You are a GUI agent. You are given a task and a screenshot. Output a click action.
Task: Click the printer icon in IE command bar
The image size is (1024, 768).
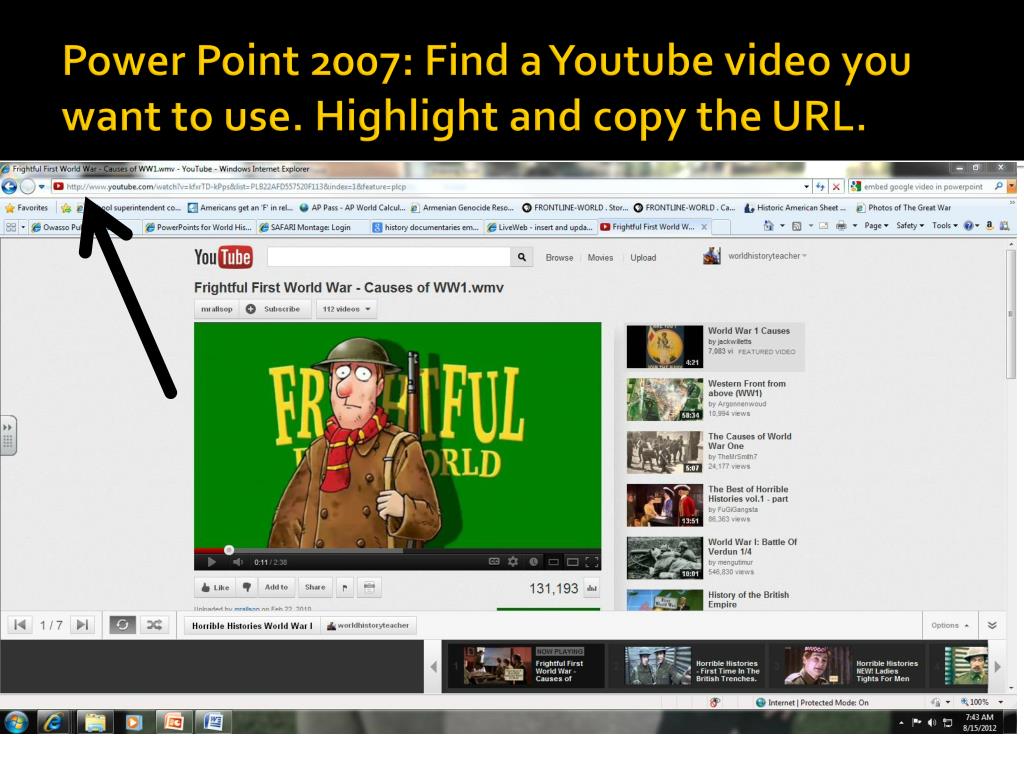(x=841, y=226)
